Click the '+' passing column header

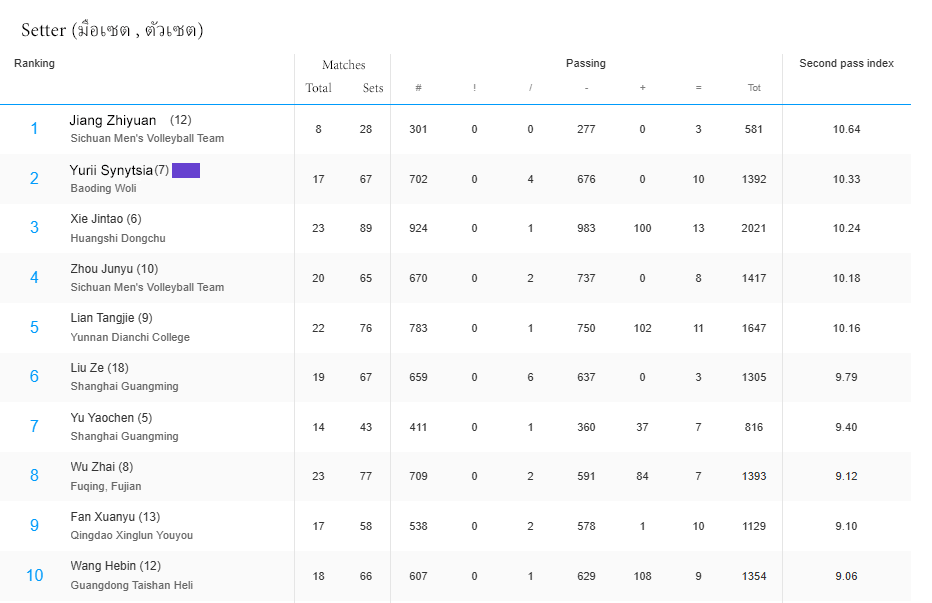coord(642,88)
